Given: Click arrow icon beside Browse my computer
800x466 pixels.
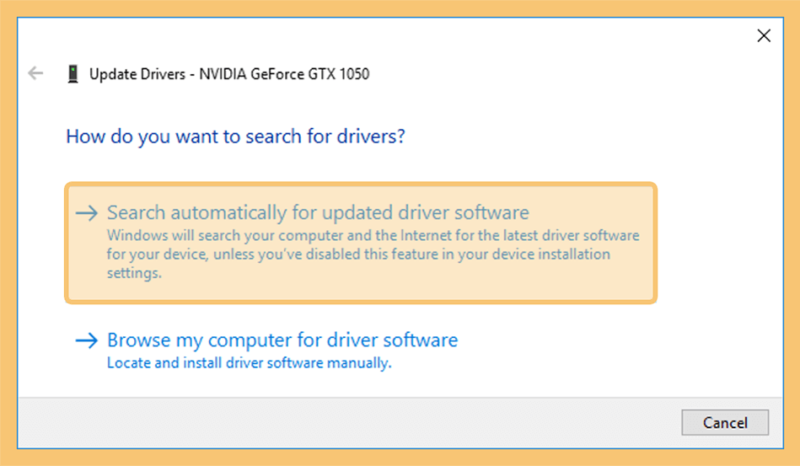Looking at the screenshot, I should point(87,340).
